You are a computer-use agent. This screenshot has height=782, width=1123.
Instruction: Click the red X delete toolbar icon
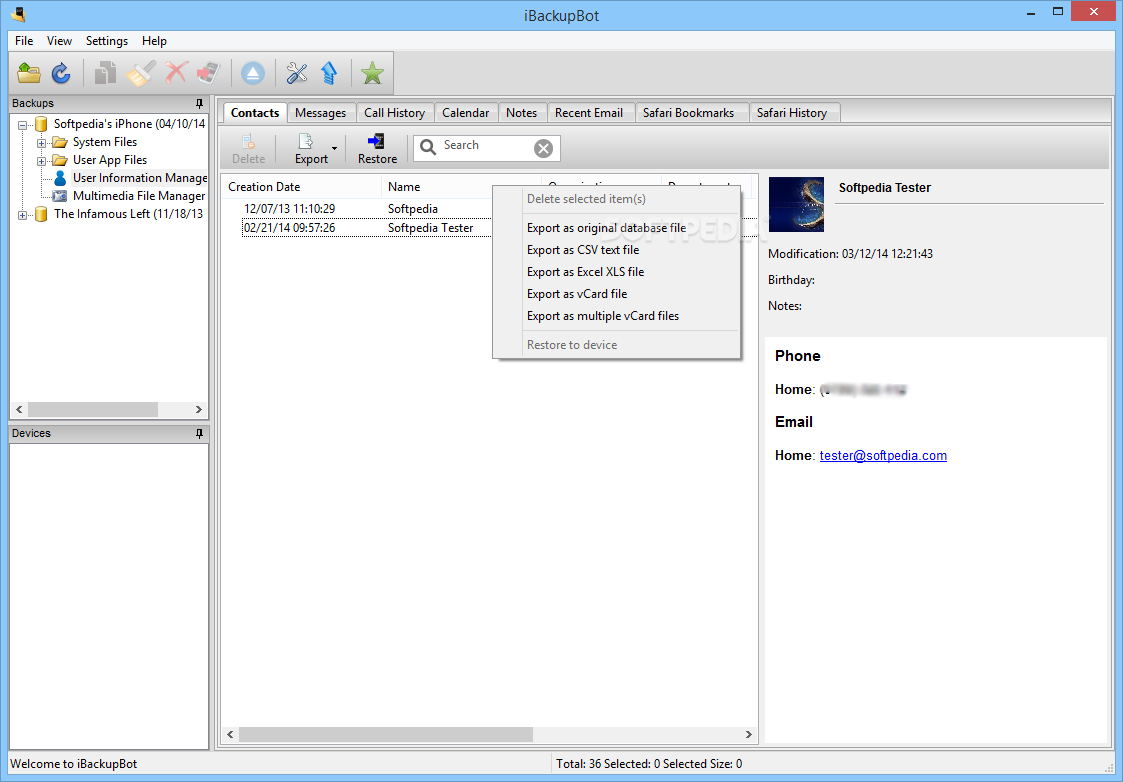click(x=175, y=72)
